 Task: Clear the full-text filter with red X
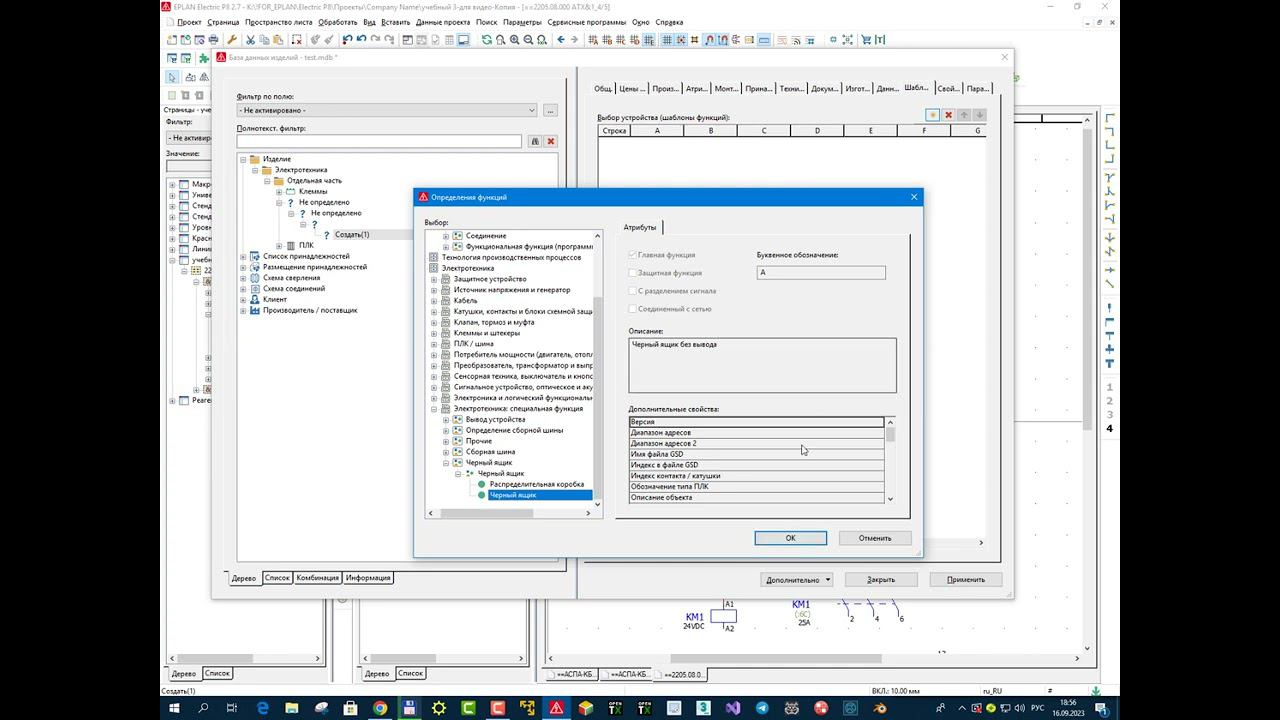click(x=550, y=142)
